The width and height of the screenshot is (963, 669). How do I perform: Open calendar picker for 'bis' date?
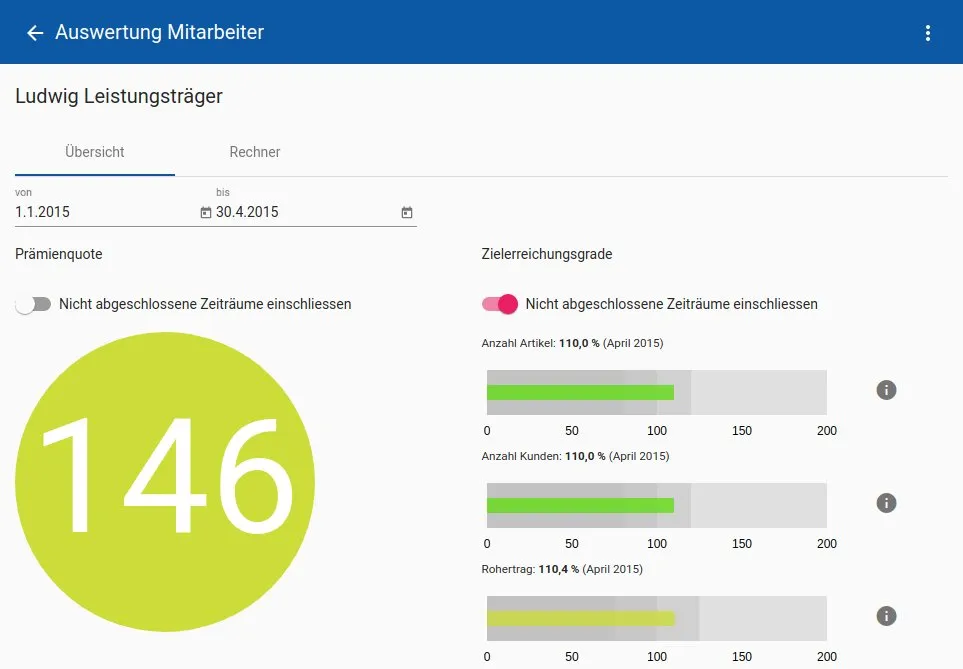pos(407,212)
